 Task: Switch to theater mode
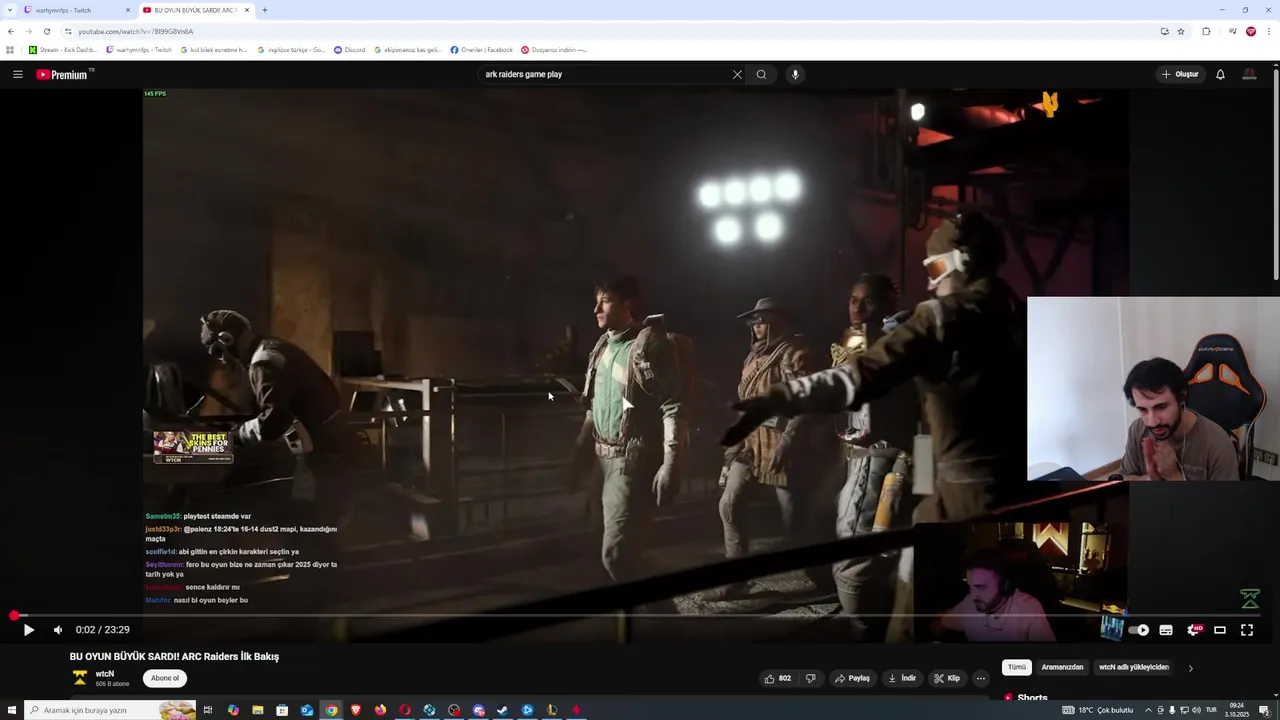1220,630
